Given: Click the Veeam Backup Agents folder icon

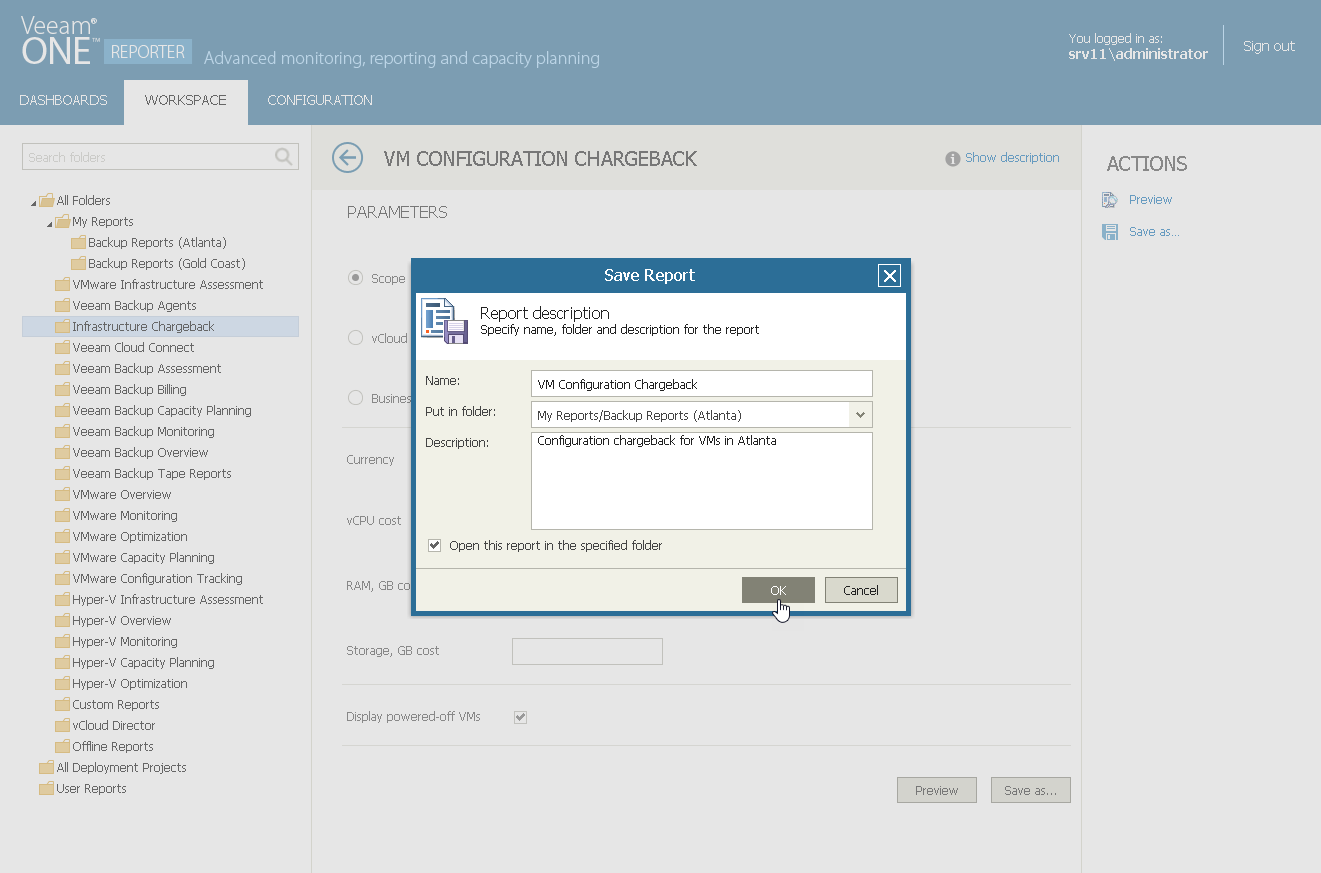Looking at the screenshot, I should (62, 305).
